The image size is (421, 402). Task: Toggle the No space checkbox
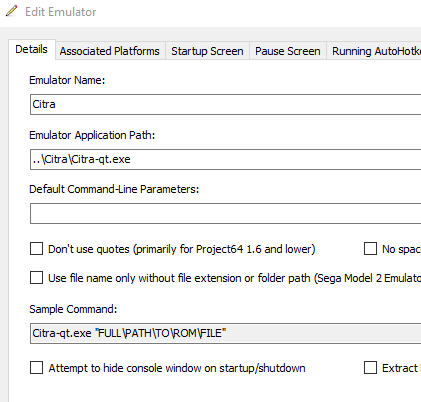point(370,249)
